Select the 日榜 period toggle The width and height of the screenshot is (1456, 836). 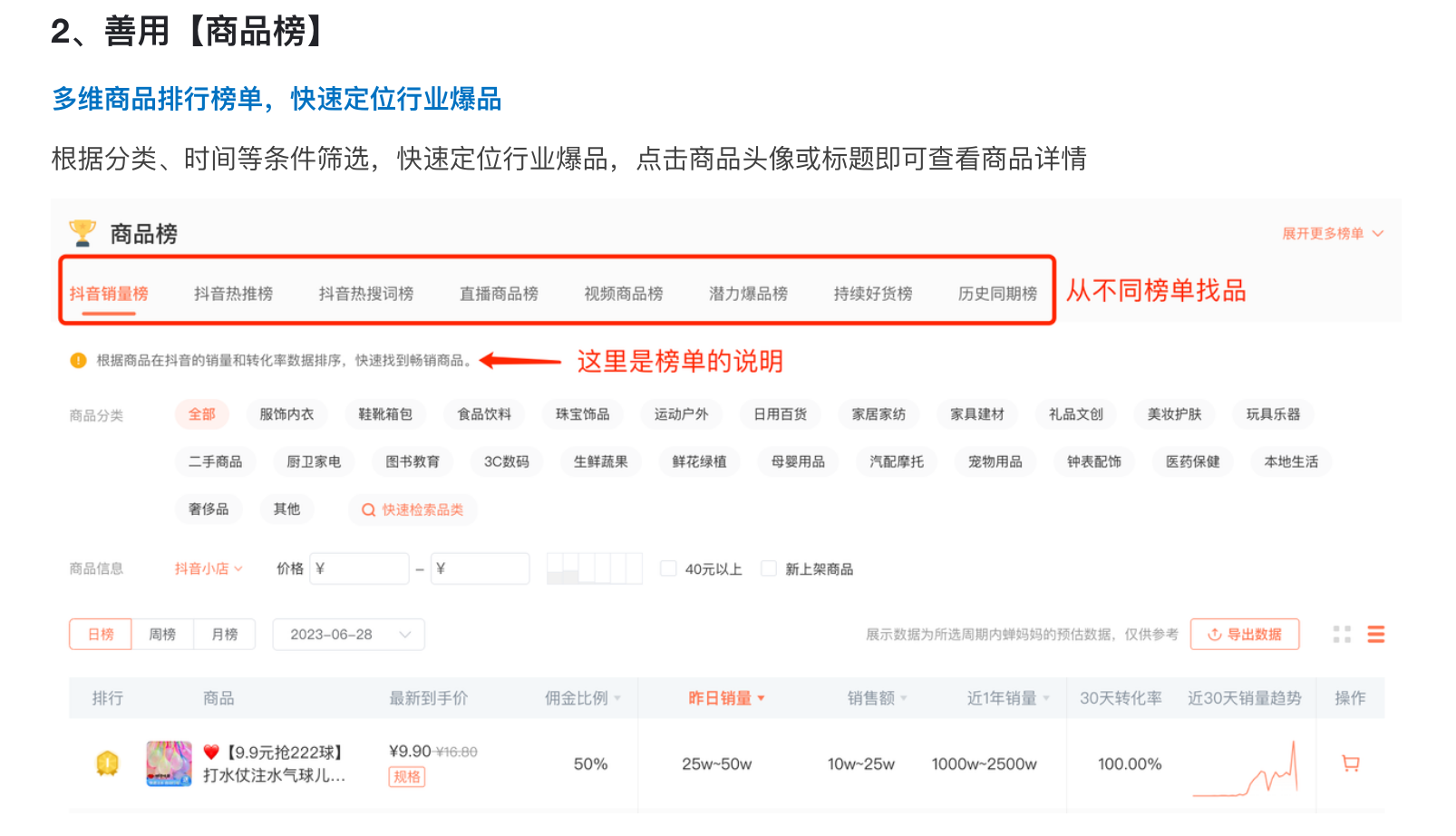101,635
